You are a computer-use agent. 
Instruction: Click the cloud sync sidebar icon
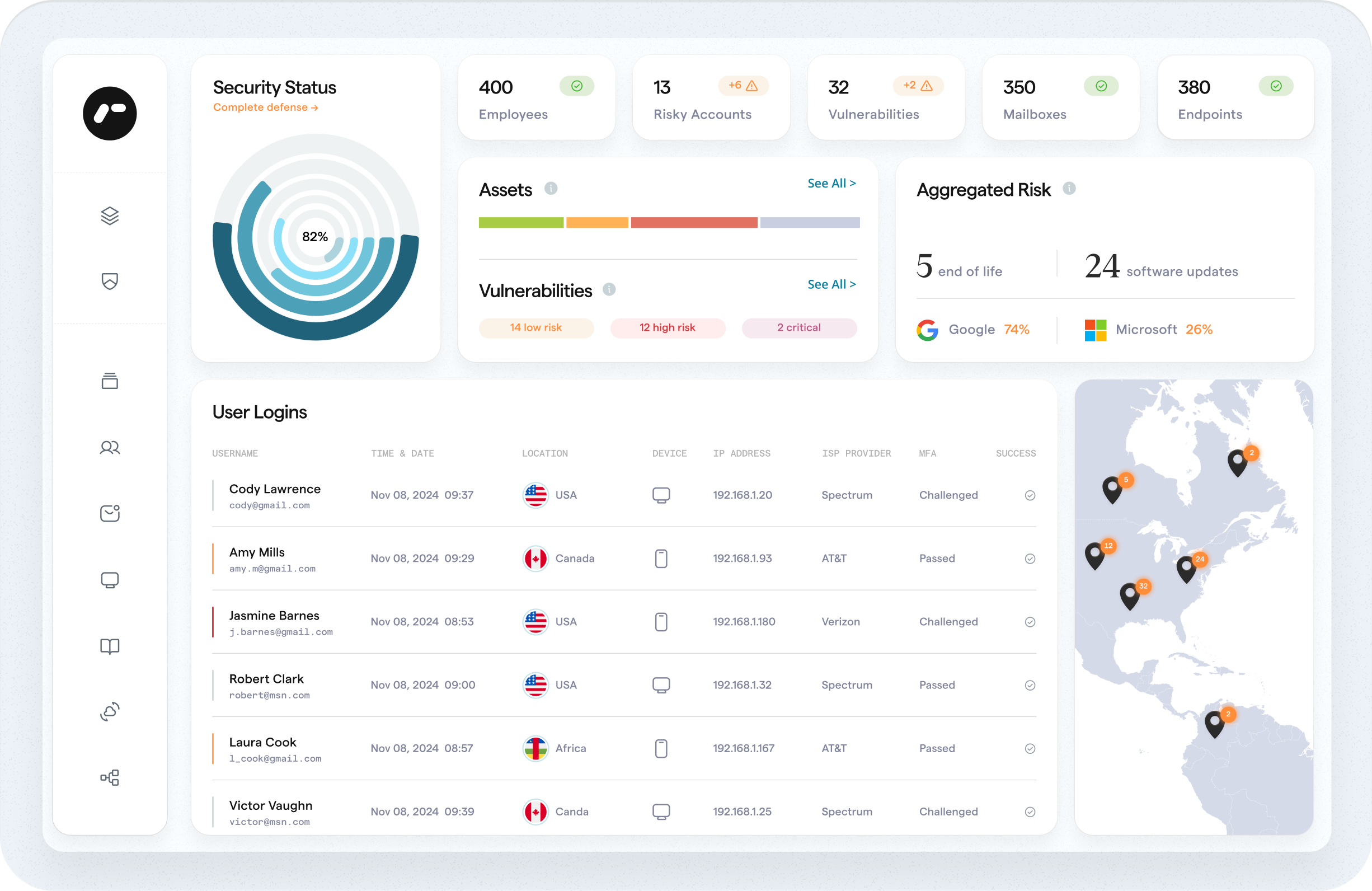tap(110, 712)
